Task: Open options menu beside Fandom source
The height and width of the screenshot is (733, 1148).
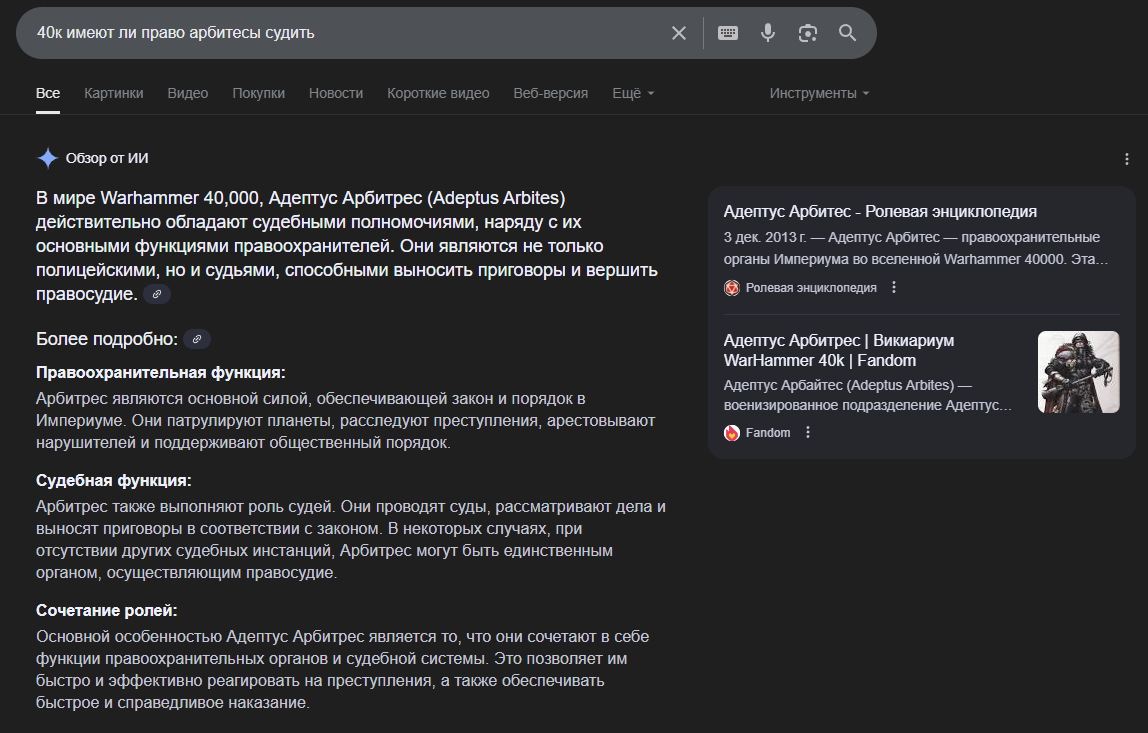Action: coord(808,432)
